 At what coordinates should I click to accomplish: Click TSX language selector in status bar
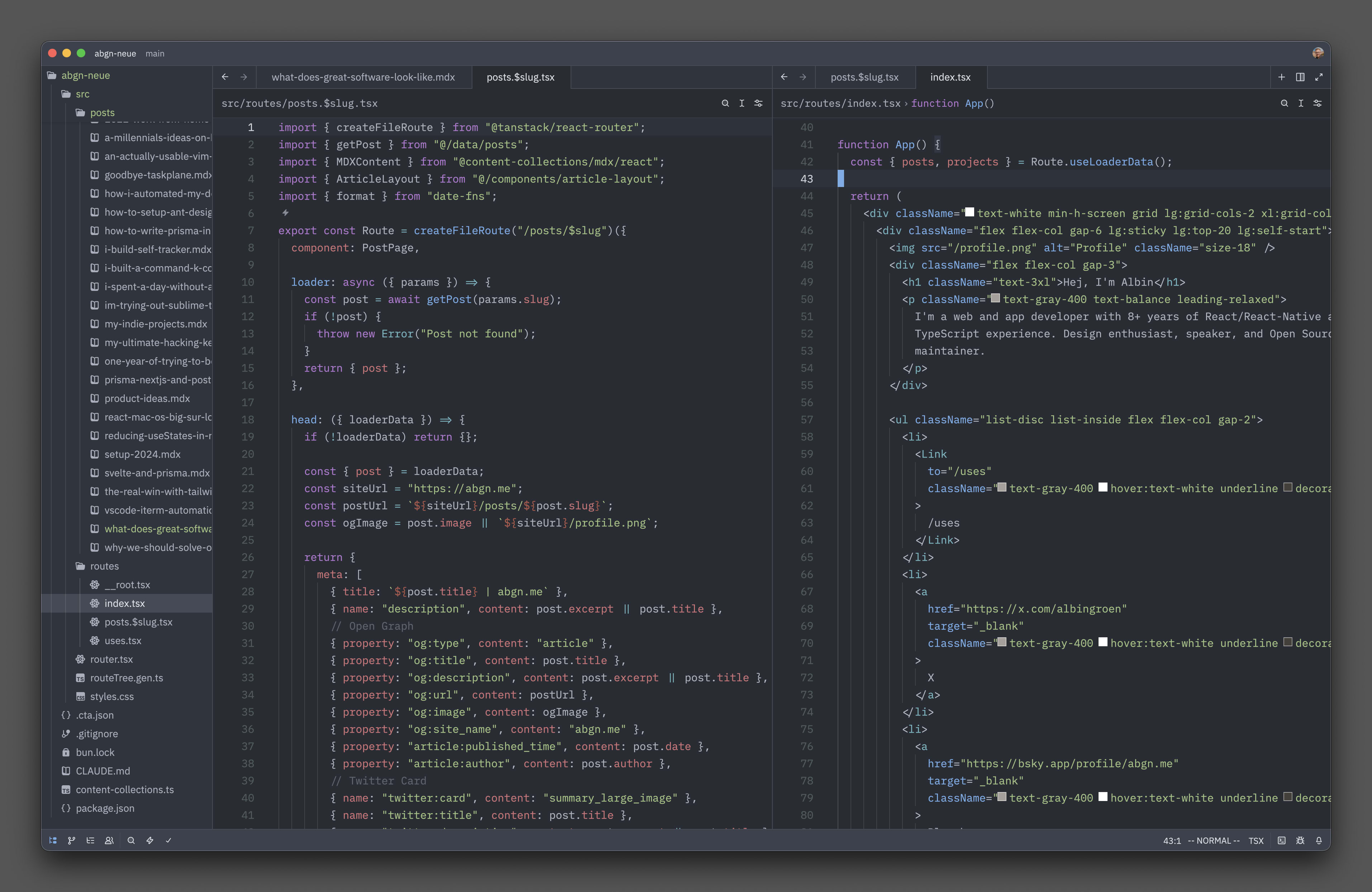point(1256,840)
